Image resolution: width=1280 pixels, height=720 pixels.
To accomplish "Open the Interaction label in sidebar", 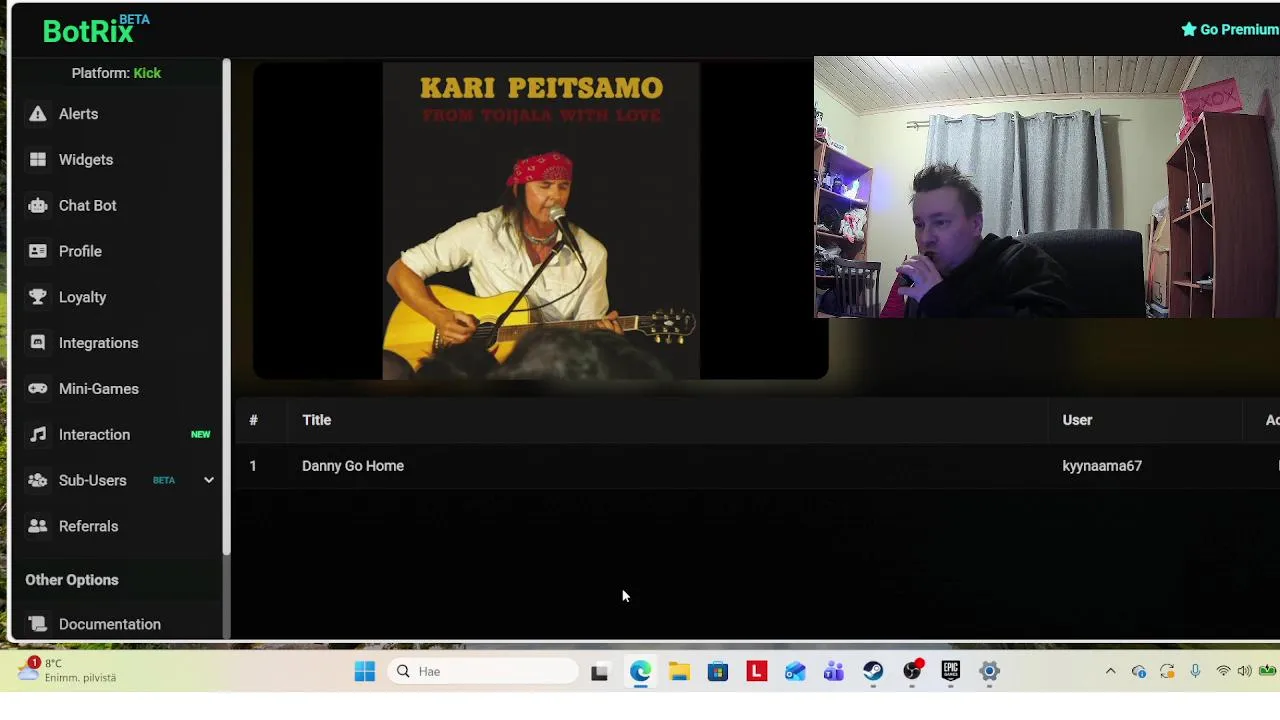I will coord(94,435).
